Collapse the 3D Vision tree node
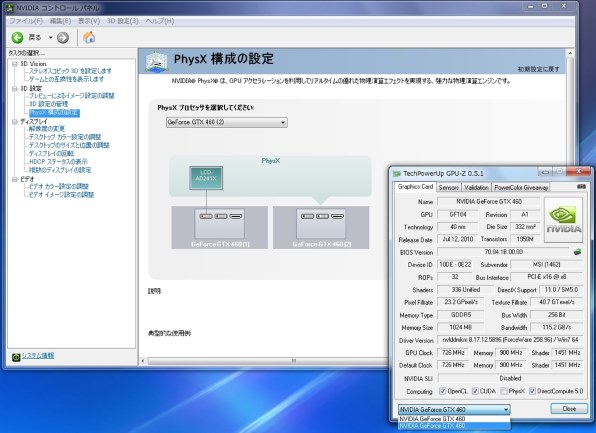Viewport: 596px width, 433px height. (x=14, y=64)
